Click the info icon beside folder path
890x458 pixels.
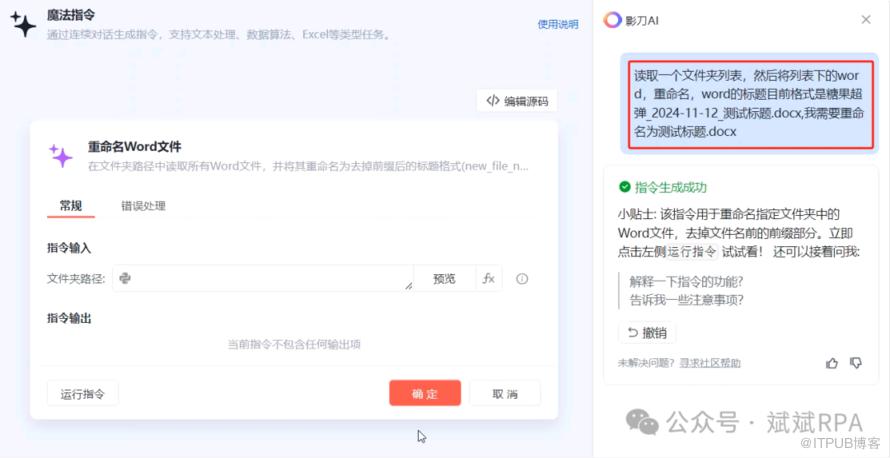tap(522, 279)
